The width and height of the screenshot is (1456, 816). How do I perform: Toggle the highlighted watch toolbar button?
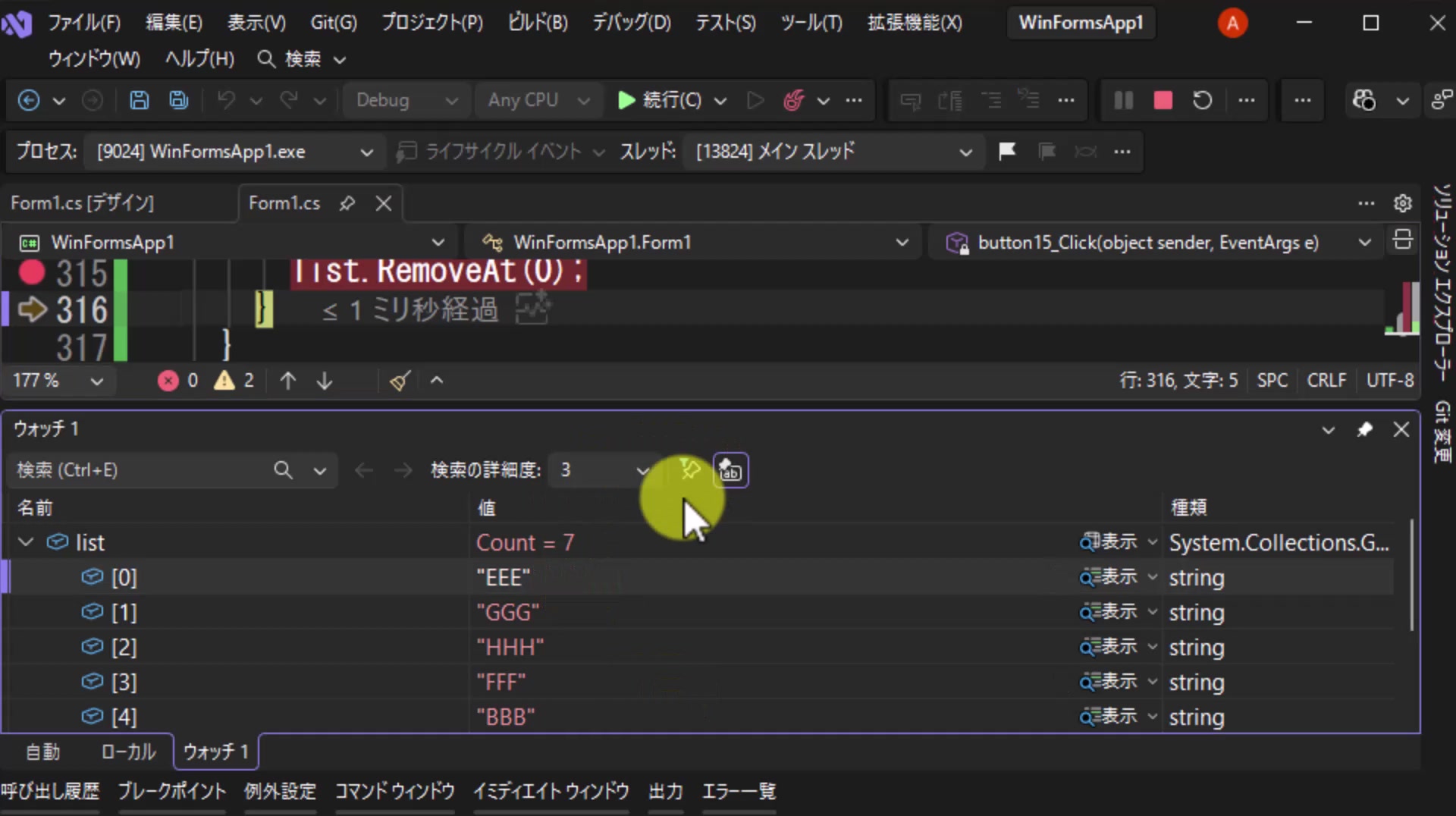coord(730,470)
